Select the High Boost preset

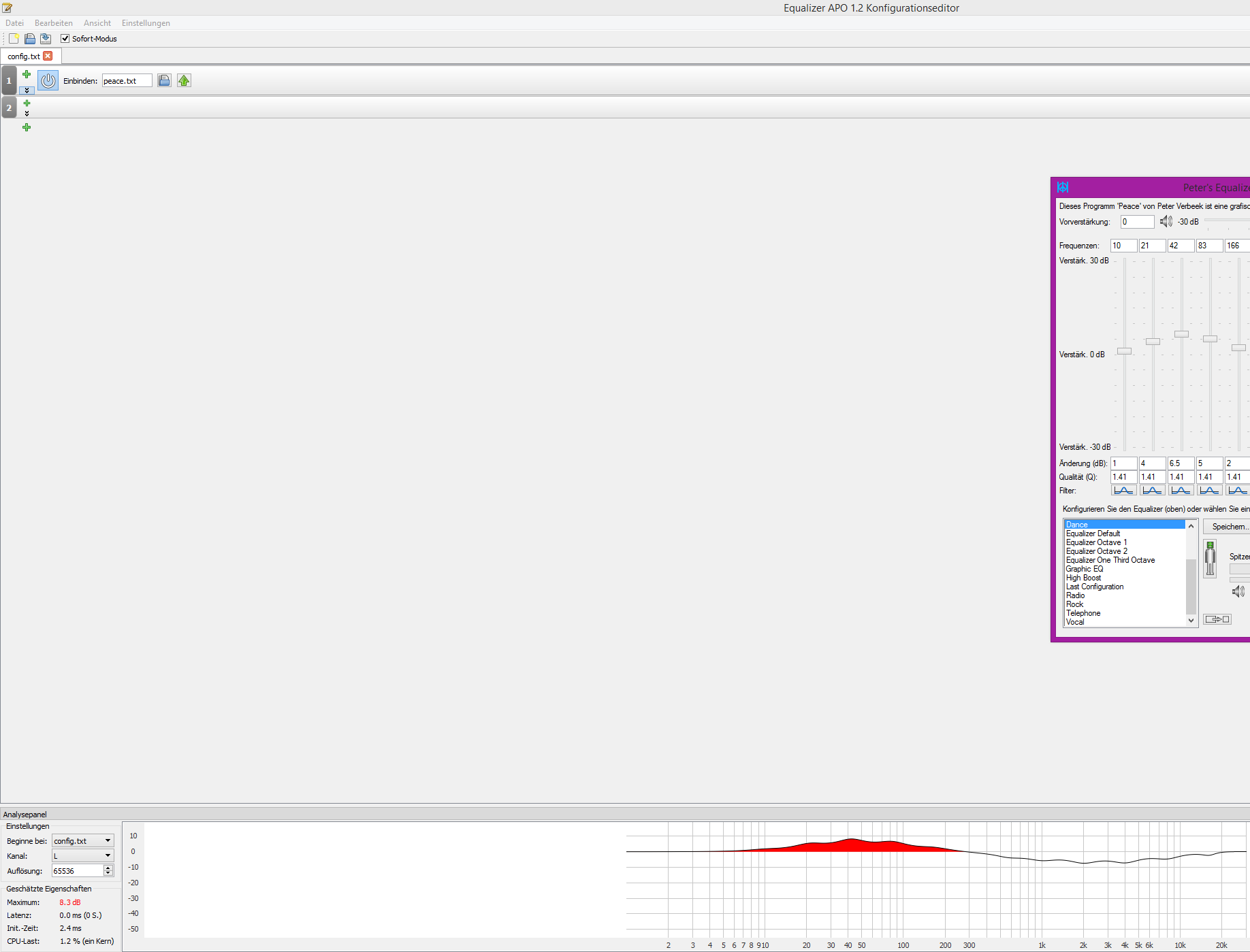1125,578
